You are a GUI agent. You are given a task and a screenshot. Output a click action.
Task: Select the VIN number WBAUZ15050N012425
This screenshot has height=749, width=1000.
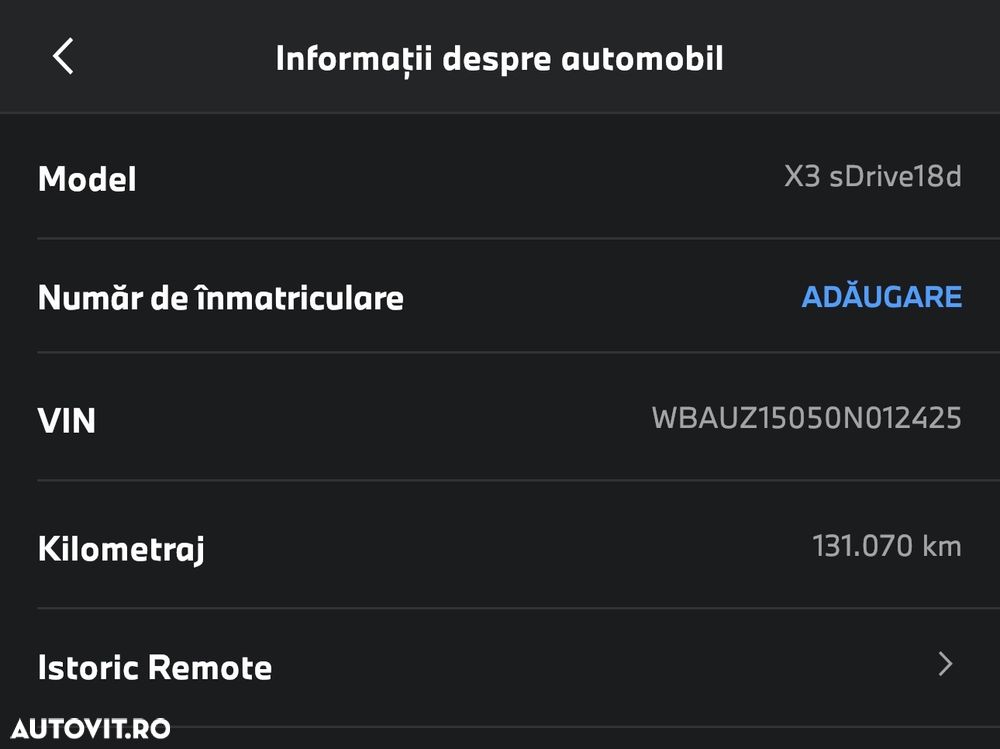coord(806,418)
